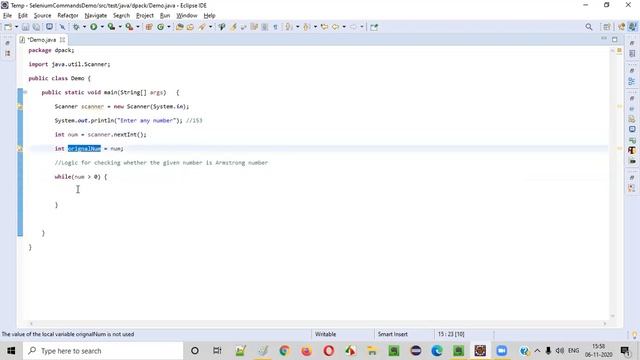
Task: Click the Save All toolbar icon
Action: point(36,27)
